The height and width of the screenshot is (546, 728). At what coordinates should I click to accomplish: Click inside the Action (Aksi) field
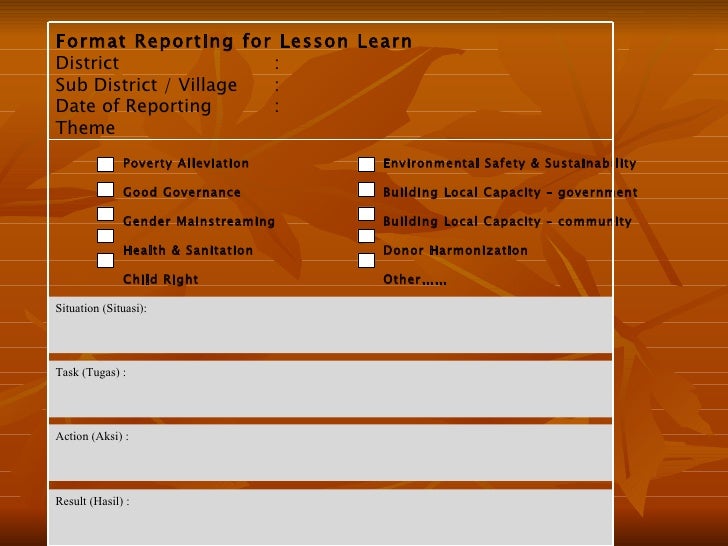coord(331,453)
